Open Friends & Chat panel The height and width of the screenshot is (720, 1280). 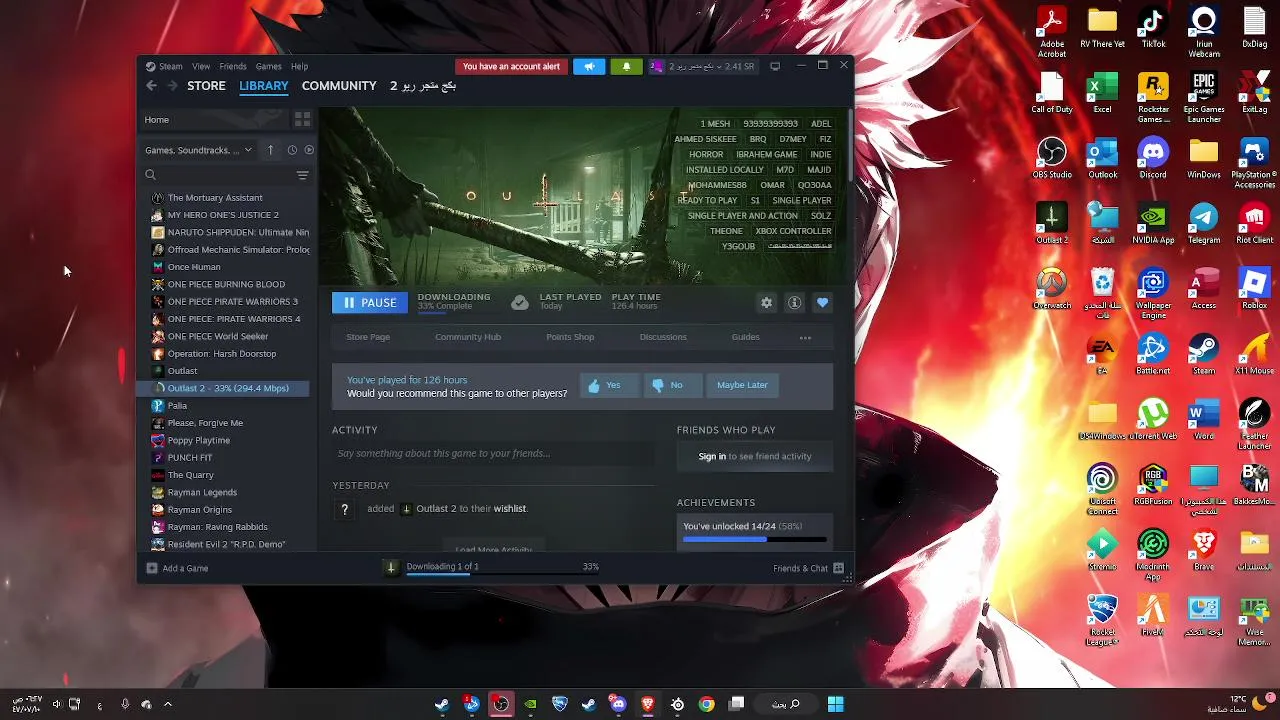tap(808, 568)
